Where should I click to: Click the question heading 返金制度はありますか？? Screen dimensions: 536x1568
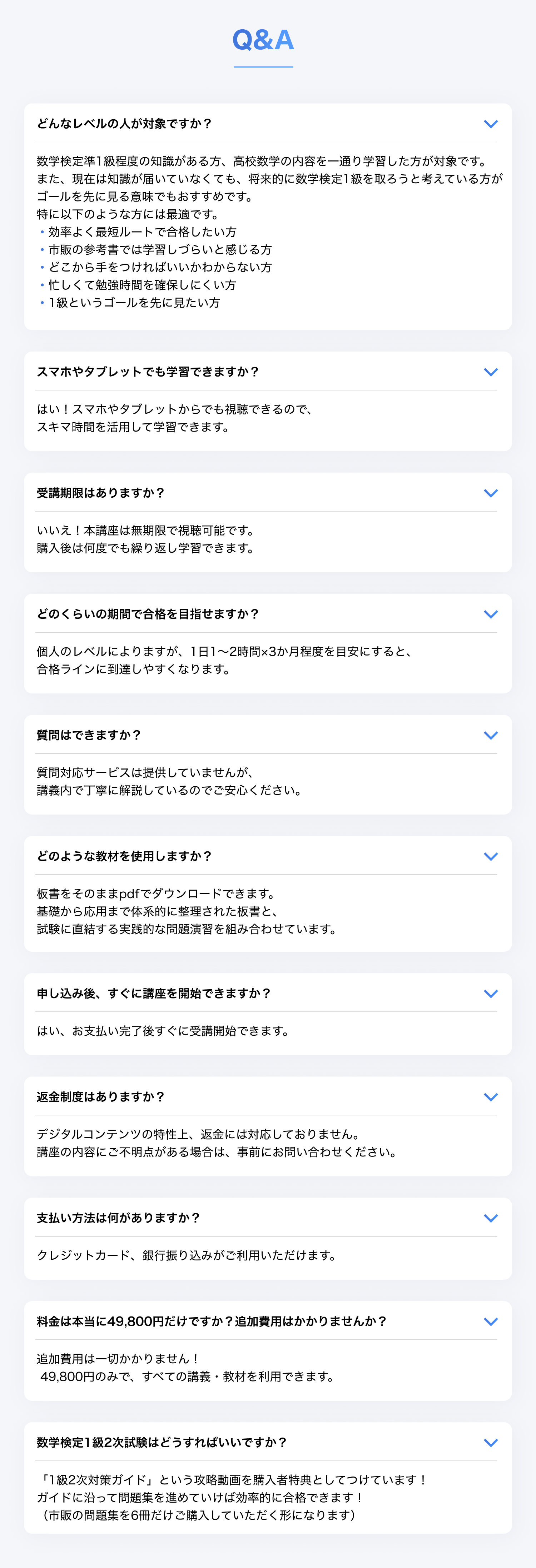point(100,1097)
